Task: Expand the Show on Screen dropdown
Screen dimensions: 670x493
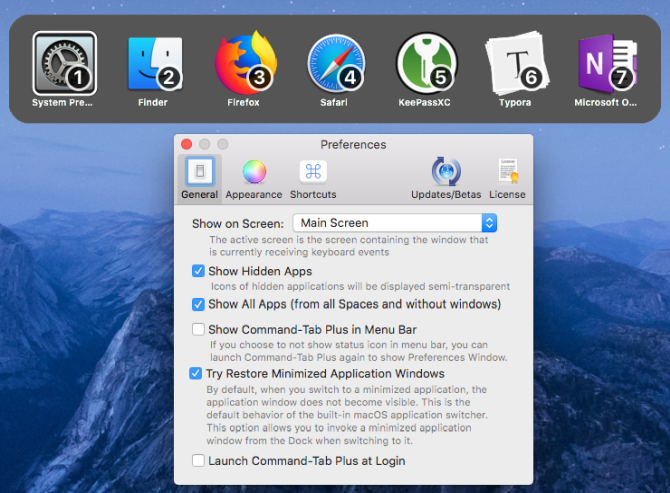Action: [394, 223]
